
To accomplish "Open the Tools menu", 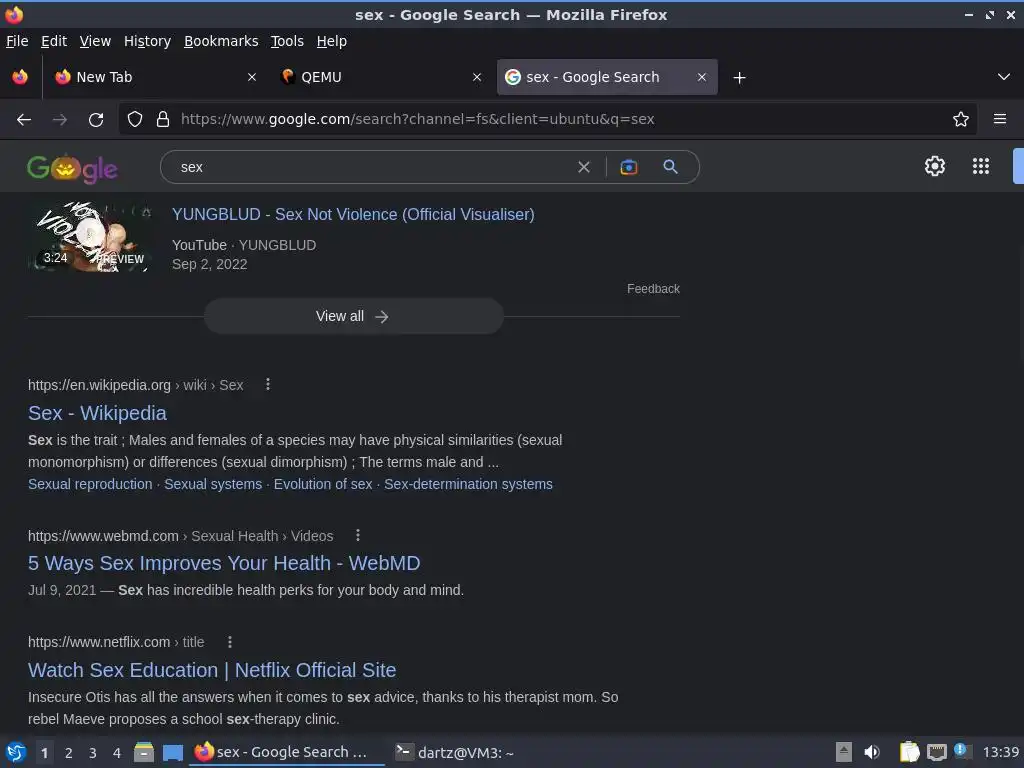I will 287,41.
